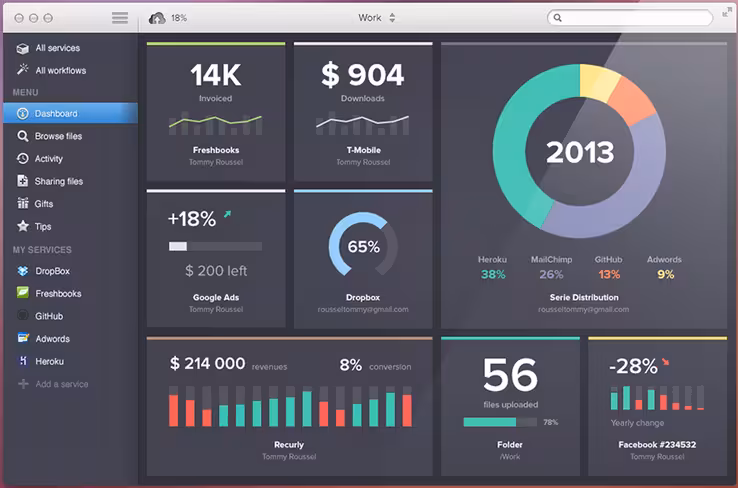
Task: Click the Yearly change mini bar chart
Action: tap(657, 398)
